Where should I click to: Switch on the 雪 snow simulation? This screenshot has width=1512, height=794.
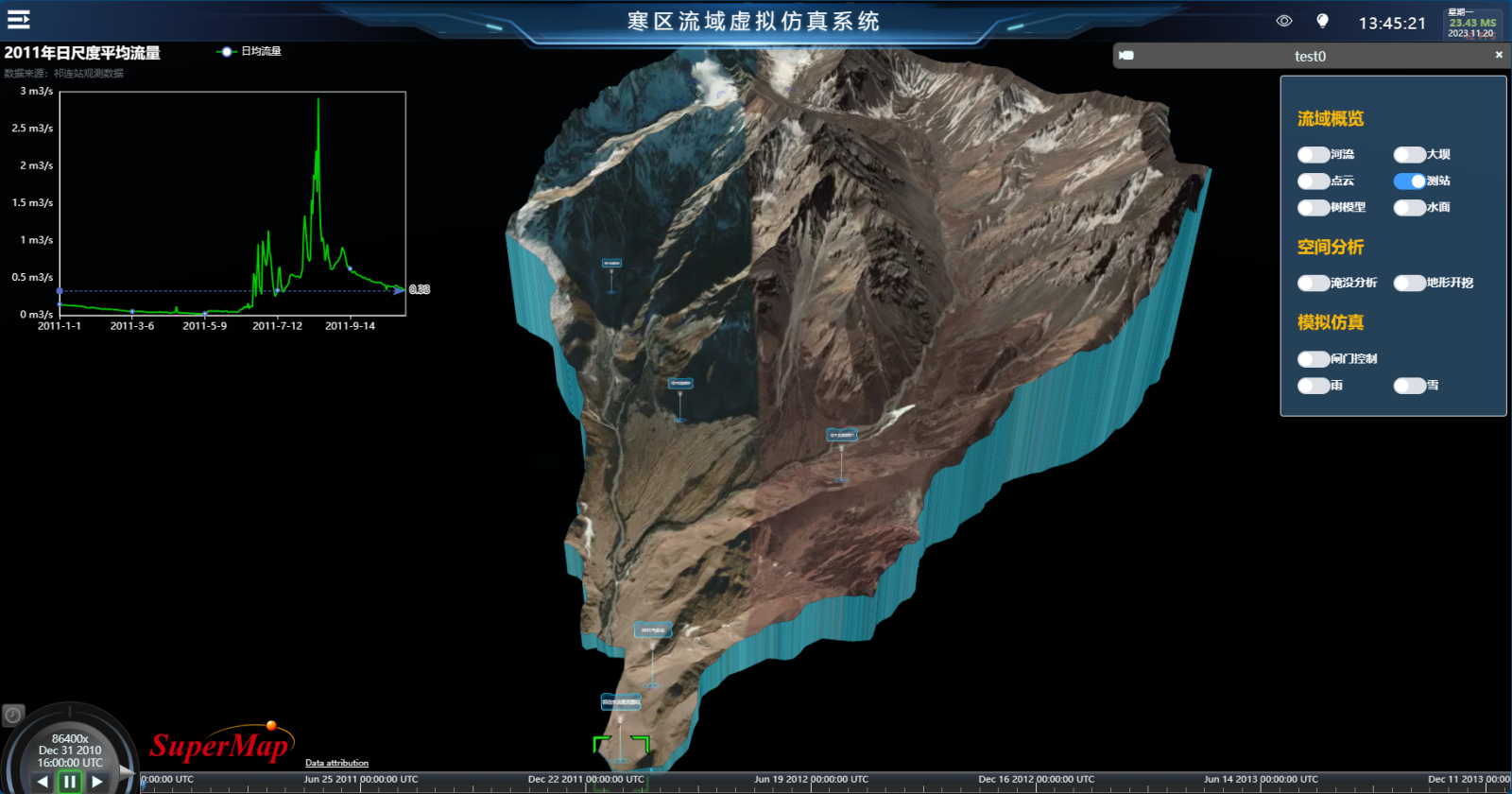pos(1409,386)
